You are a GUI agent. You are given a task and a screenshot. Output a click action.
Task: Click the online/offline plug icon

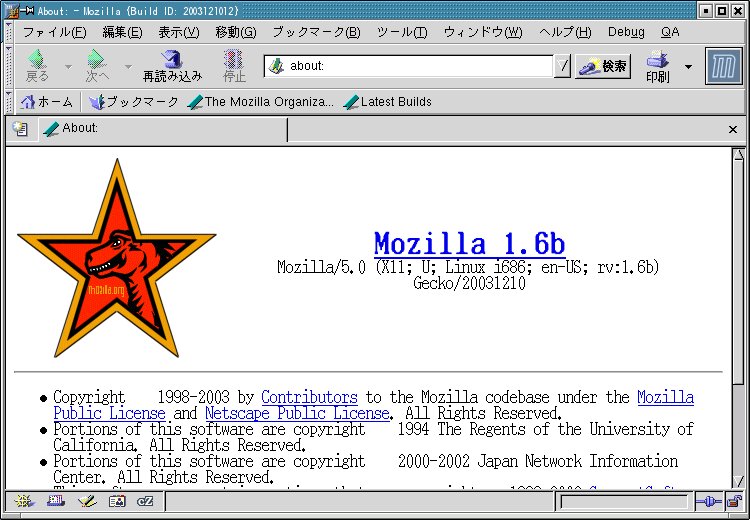pos(708,501)
